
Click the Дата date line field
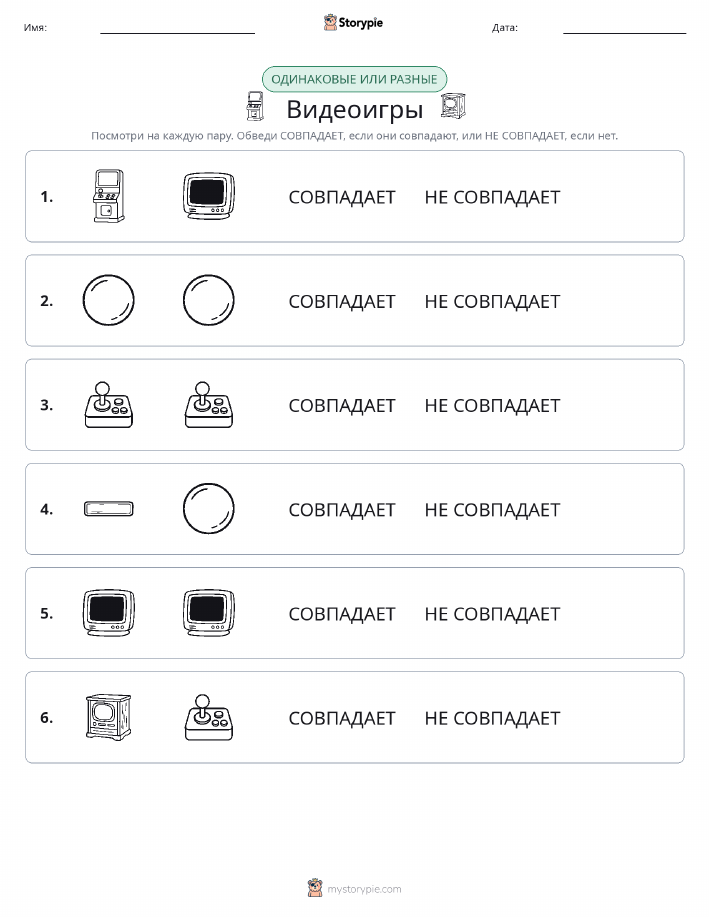624,27
